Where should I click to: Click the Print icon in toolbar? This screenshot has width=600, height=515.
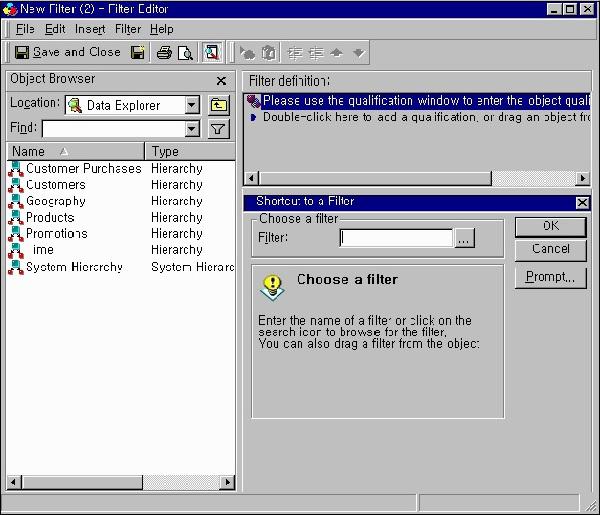[165, 52]
